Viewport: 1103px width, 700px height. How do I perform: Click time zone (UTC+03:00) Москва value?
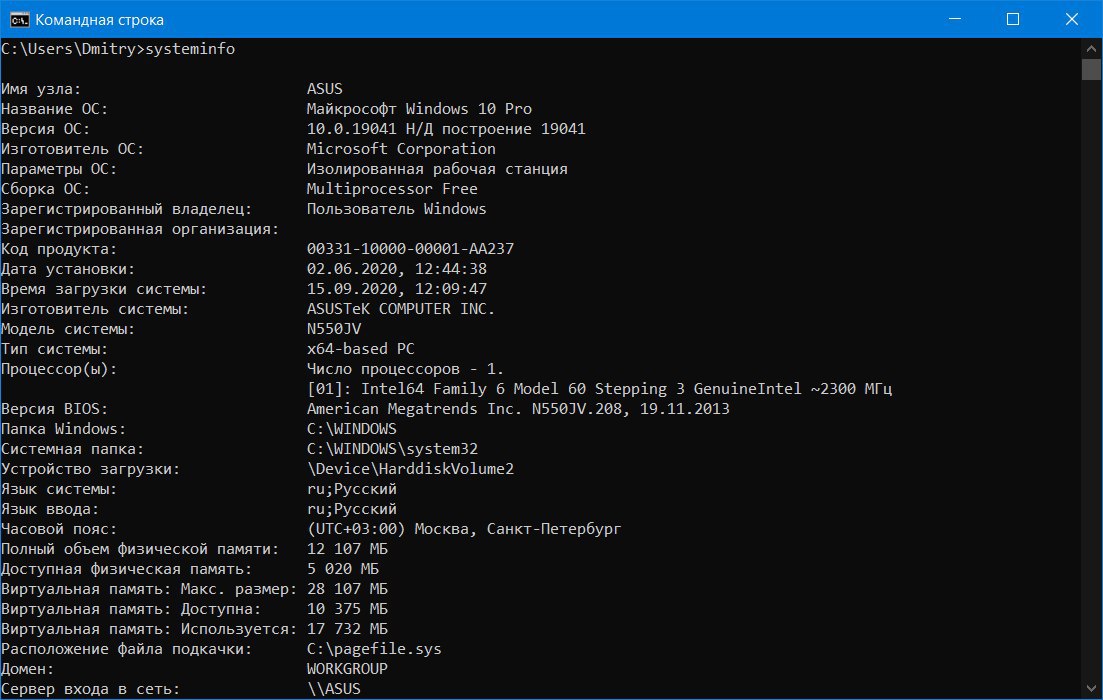464,528
